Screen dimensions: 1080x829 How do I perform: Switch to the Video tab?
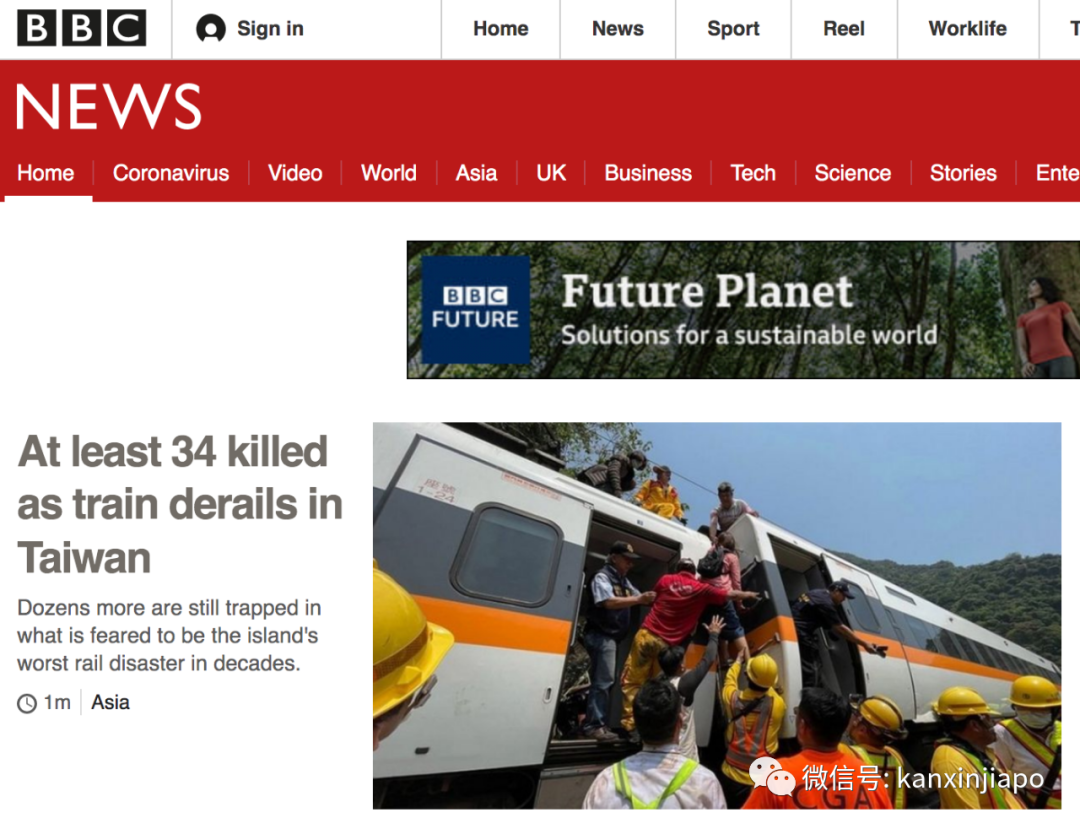pos(295,173)
